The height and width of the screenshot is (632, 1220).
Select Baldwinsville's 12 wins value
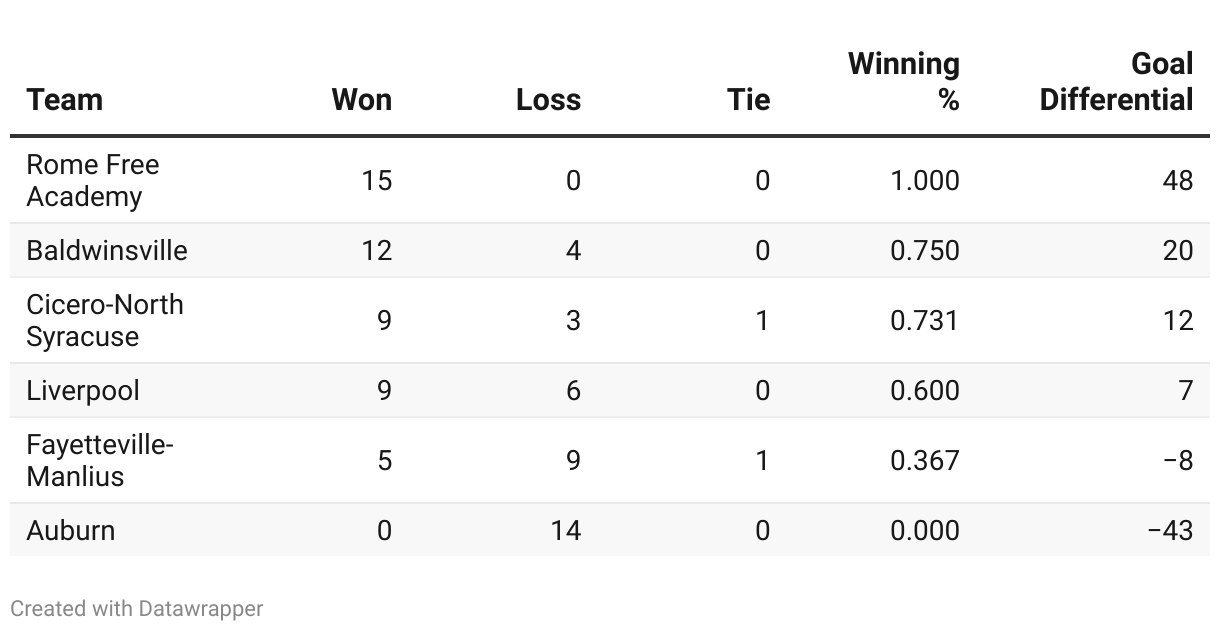pos(377,250)
